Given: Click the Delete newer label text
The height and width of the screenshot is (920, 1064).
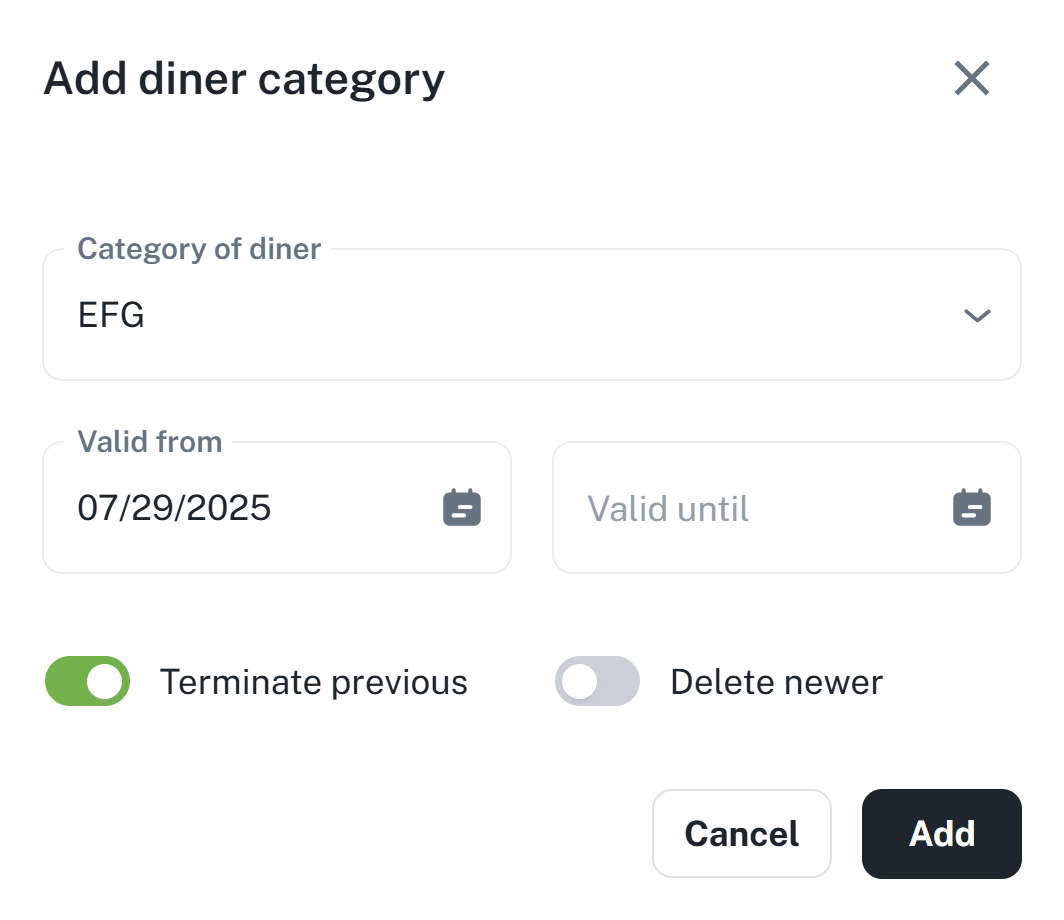Looking at the screenshot, I should [x=776, y=682].
